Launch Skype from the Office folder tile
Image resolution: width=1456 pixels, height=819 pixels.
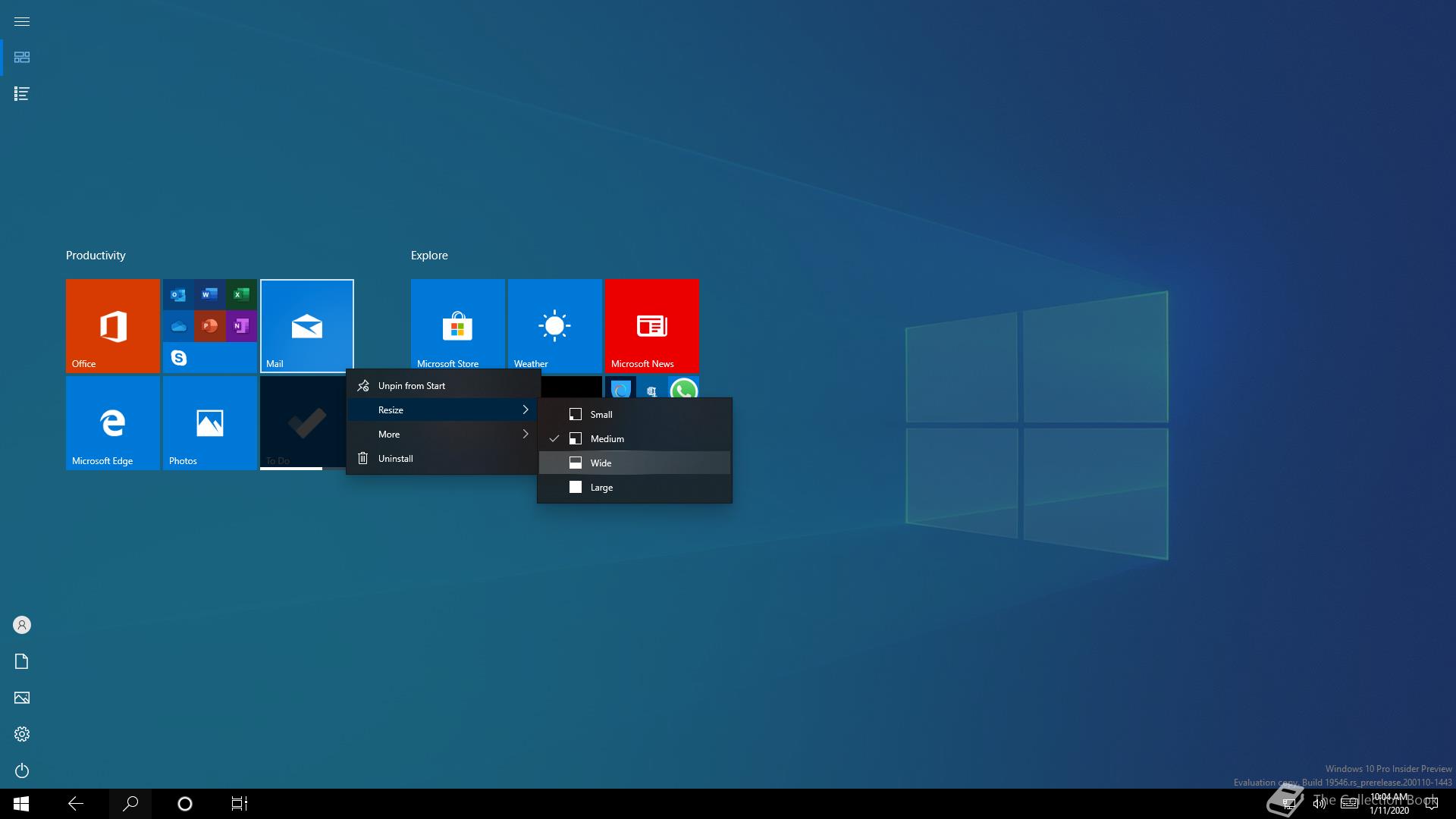click(178, 357)
